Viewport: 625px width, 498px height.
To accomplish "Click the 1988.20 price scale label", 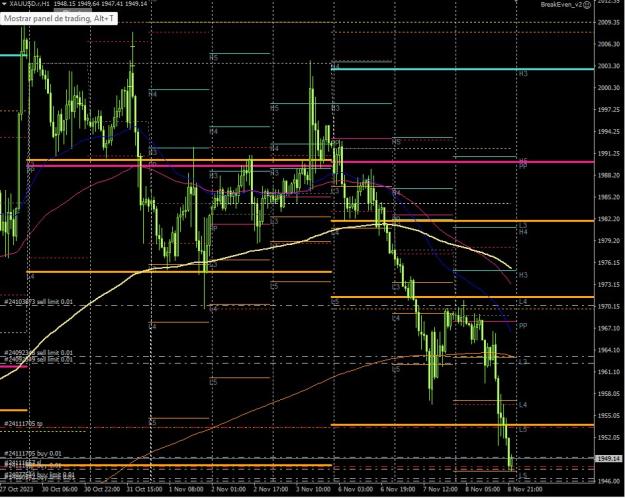I will 609,175.
